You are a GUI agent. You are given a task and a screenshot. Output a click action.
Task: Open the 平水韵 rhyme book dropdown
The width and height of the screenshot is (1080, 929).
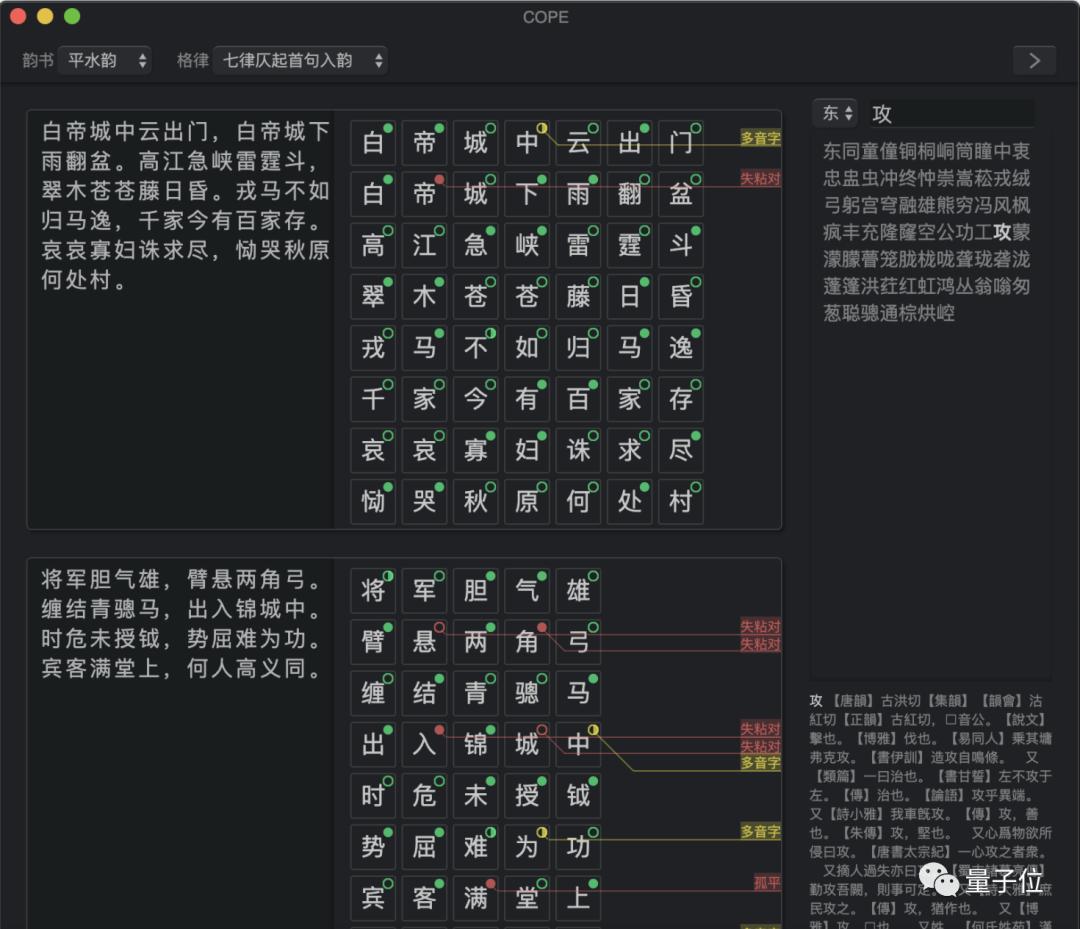coord(105,60)
